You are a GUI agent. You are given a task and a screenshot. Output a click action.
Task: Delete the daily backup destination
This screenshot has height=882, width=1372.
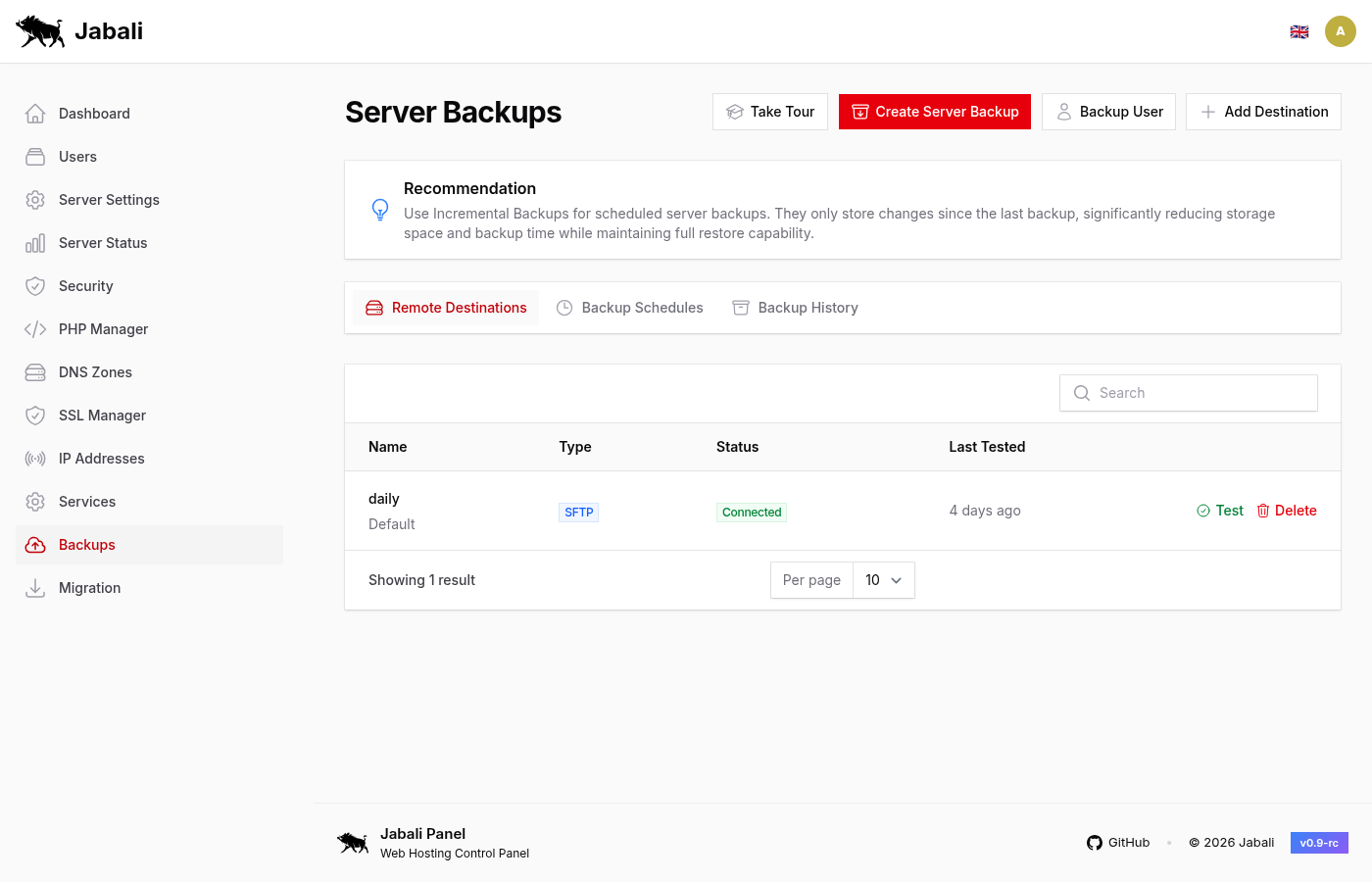1287,511
